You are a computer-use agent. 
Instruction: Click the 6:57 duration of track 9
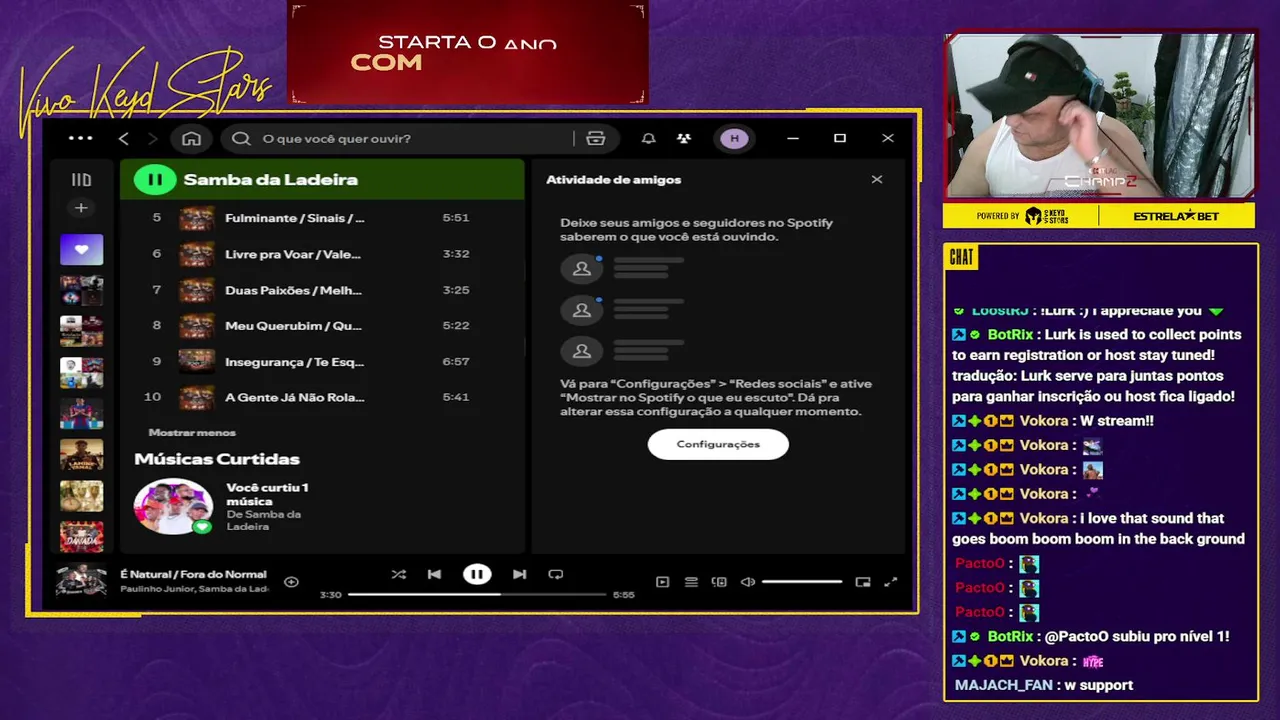click(x=455, y=361)
